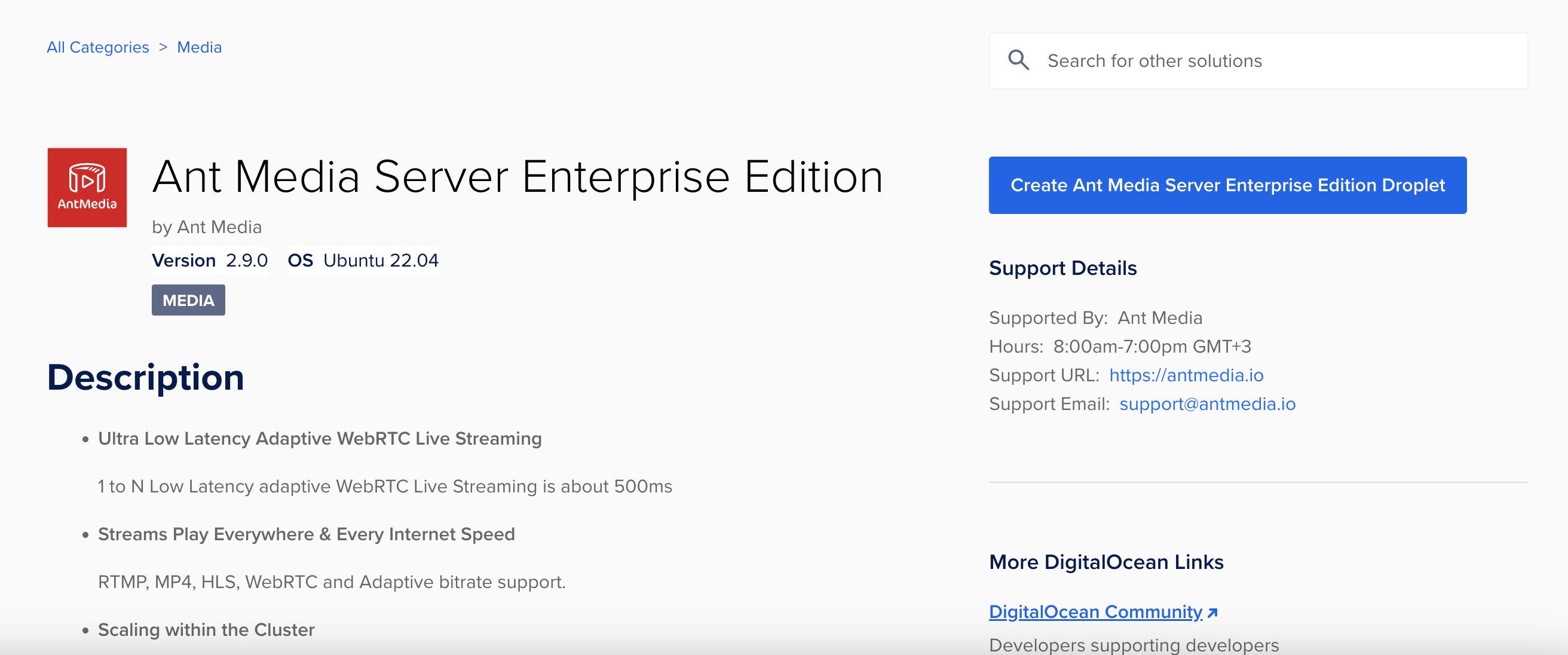
Task: Click the Ant Media Server Enterprise Edition title
Action: 517,177
